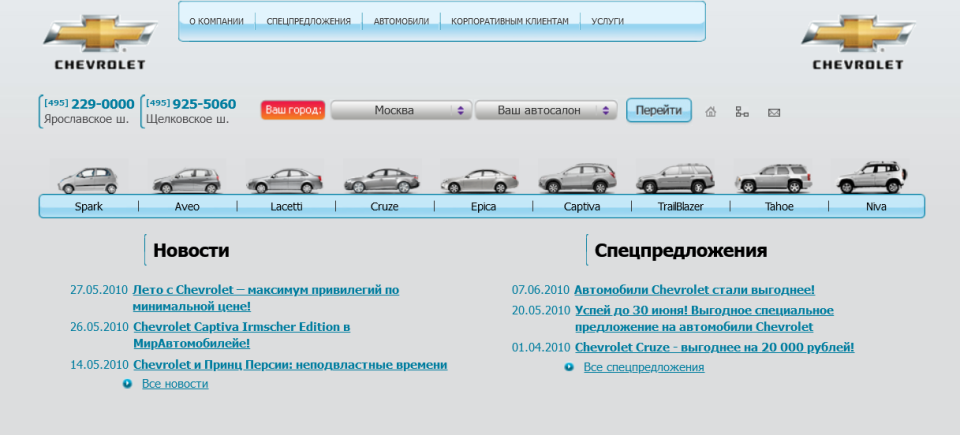Viewport: 960px width, 435px height.
Task: Select the Captiva car image
Action: tap(577, 178)
